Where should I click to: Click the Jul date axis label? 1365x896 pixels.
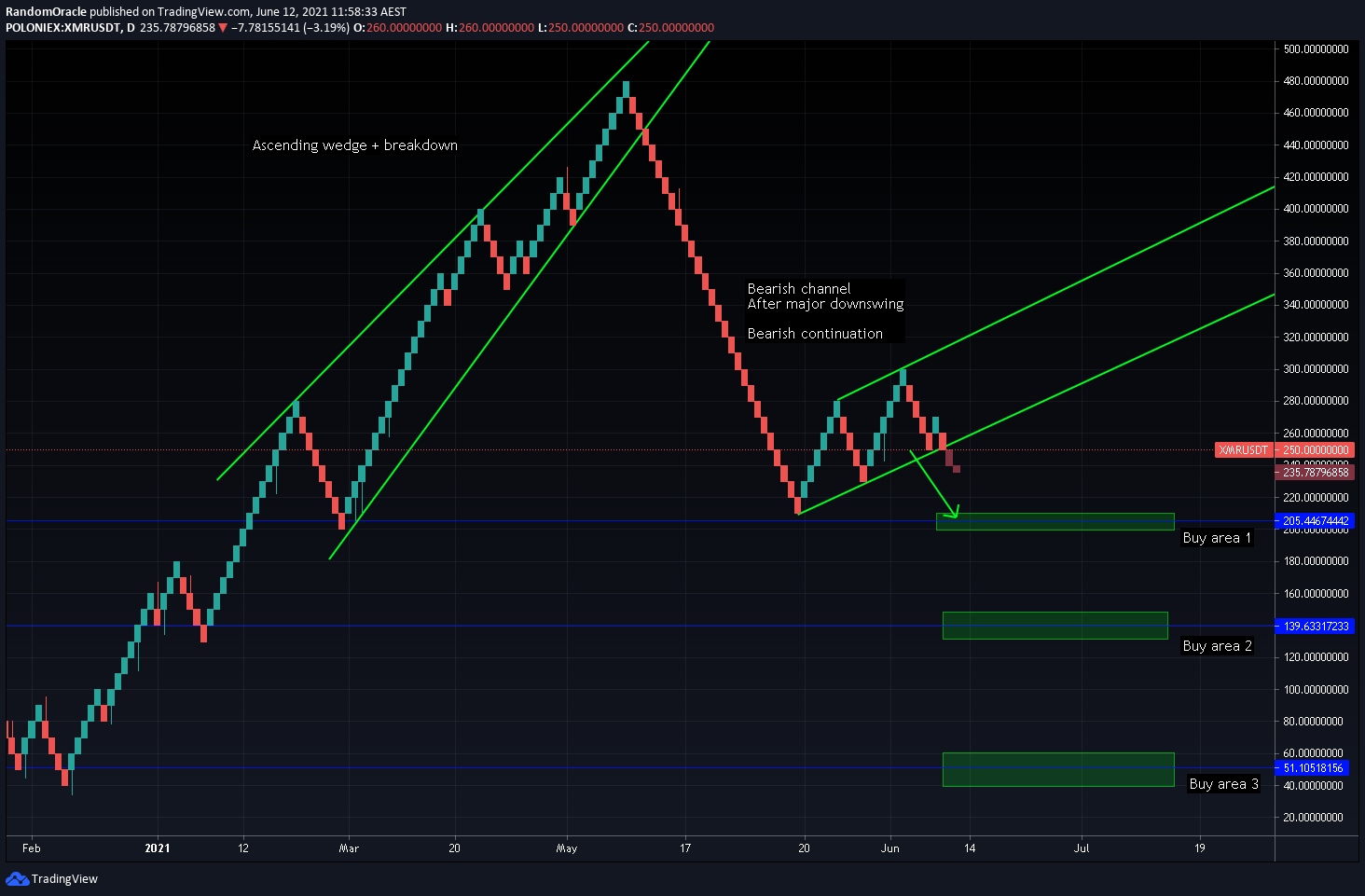[x=1082, y=848]
